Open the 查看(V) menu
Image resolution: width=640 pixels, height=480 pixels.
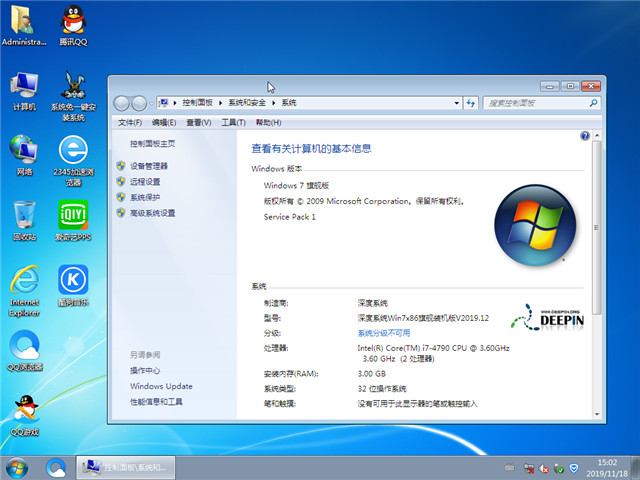(x=199, y=122)
